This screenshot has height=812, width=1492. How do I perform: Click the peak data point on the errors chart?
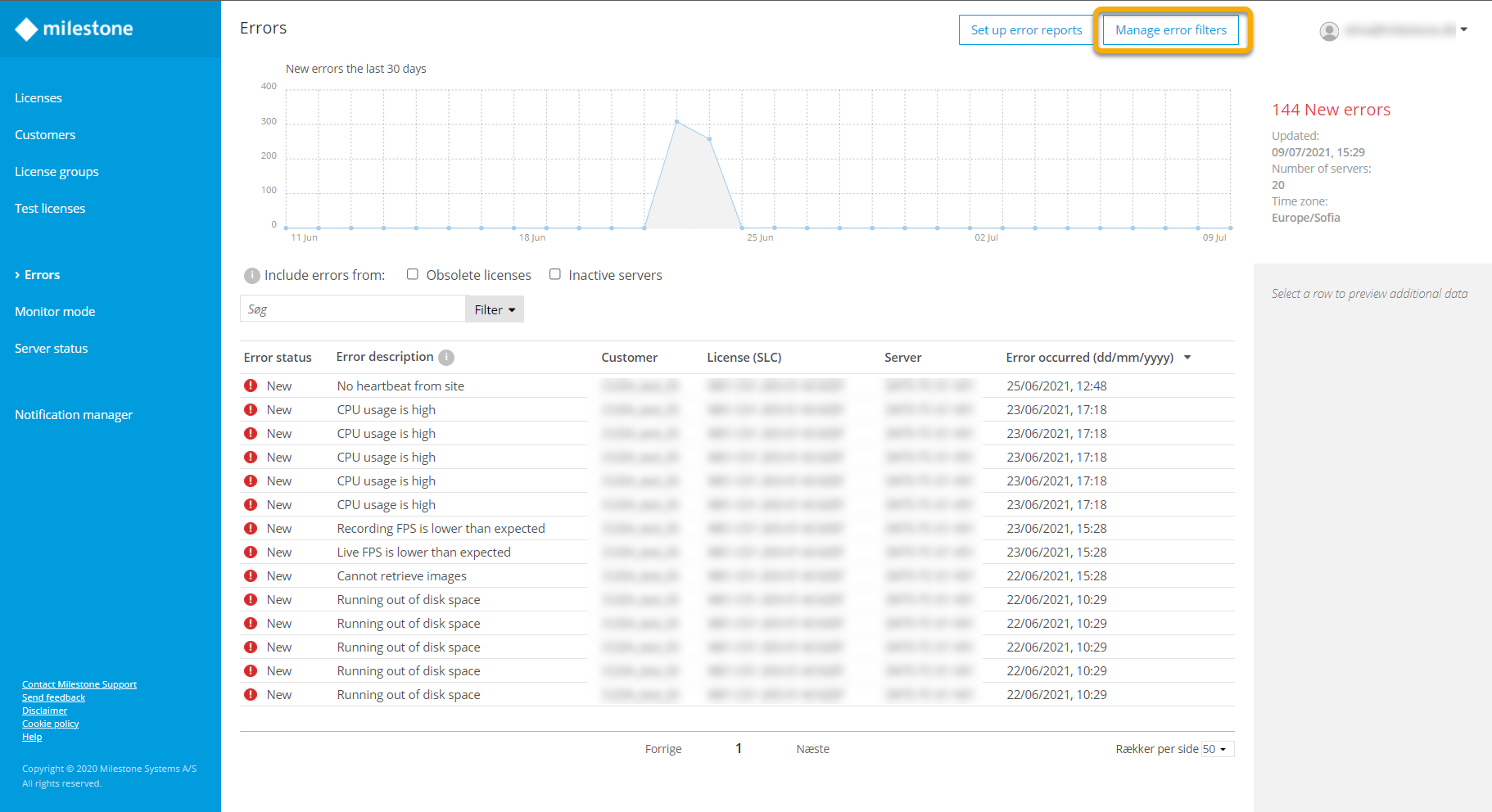677,120
